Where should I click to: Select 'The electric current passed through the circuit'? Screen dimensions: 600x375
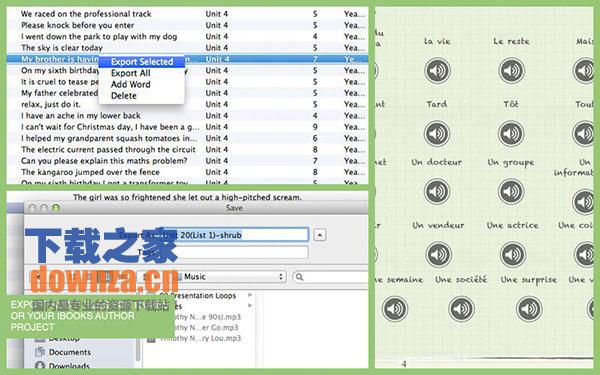[188, 150]
